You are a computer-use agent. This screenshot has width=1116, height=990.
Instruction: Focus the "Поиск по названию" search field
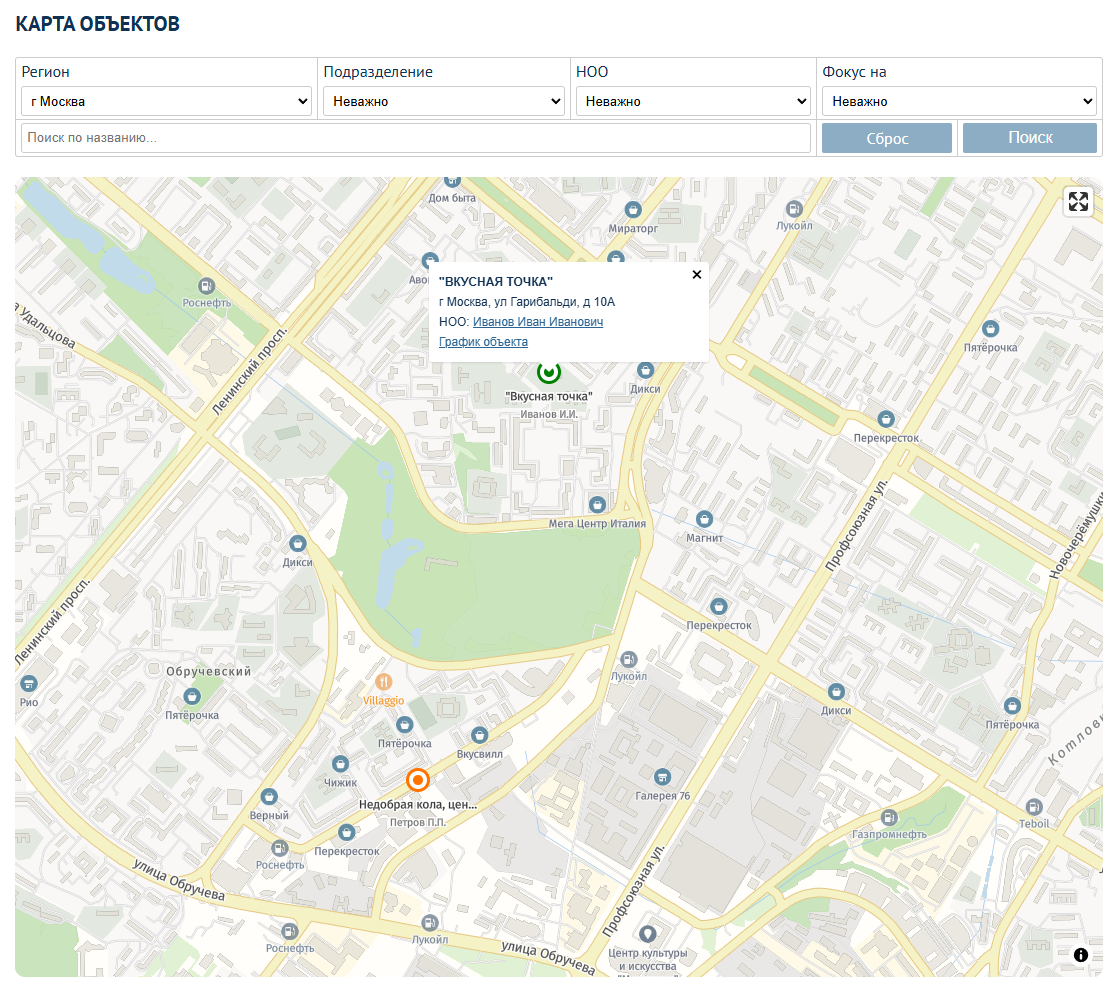(415, 138)
